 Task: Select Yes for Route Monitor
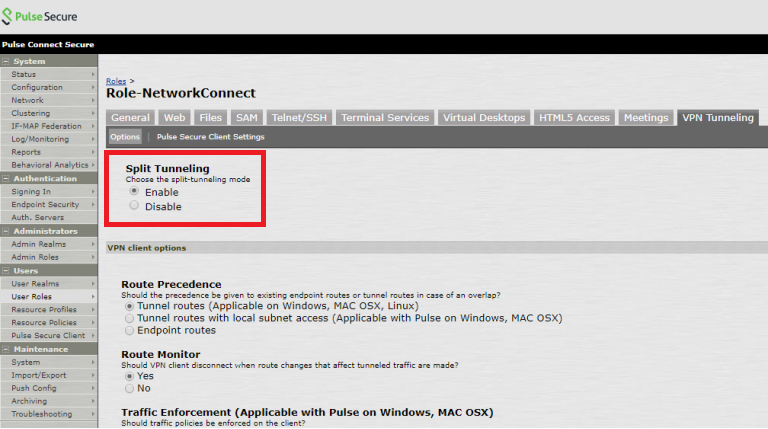[129, 376]
